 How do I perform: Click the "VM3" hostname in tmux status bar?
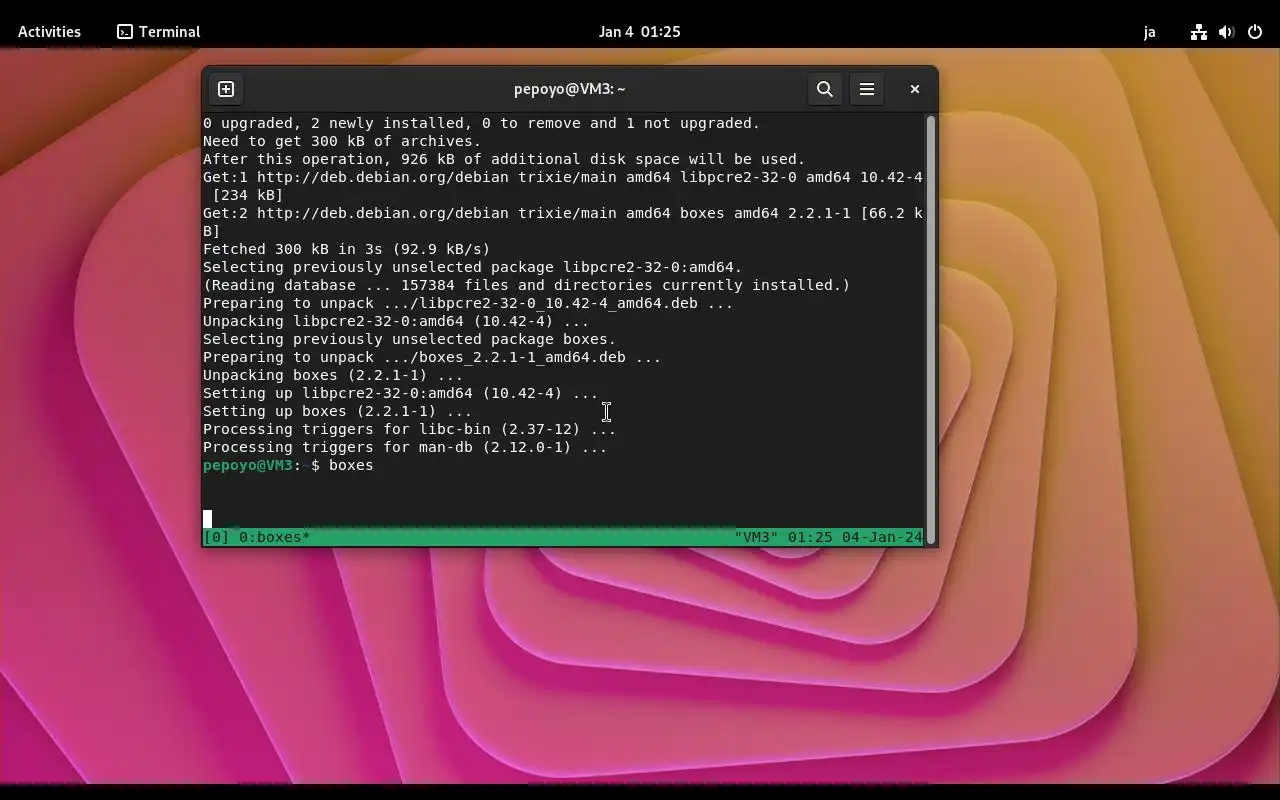[x=756, y=538]
